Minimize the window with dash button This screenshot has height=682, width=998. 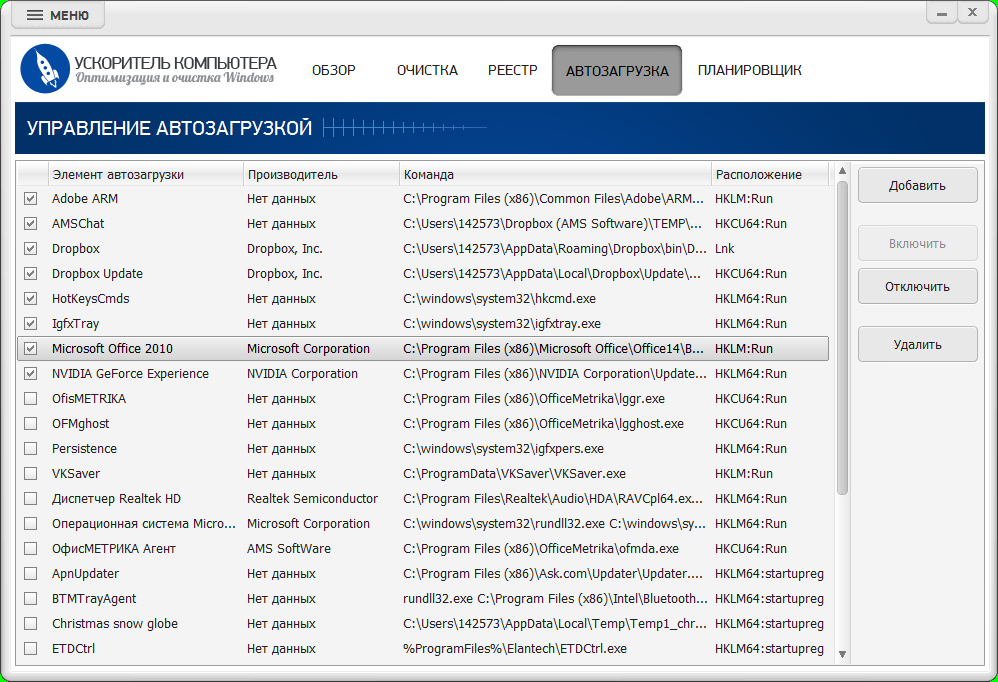point(942,13)
